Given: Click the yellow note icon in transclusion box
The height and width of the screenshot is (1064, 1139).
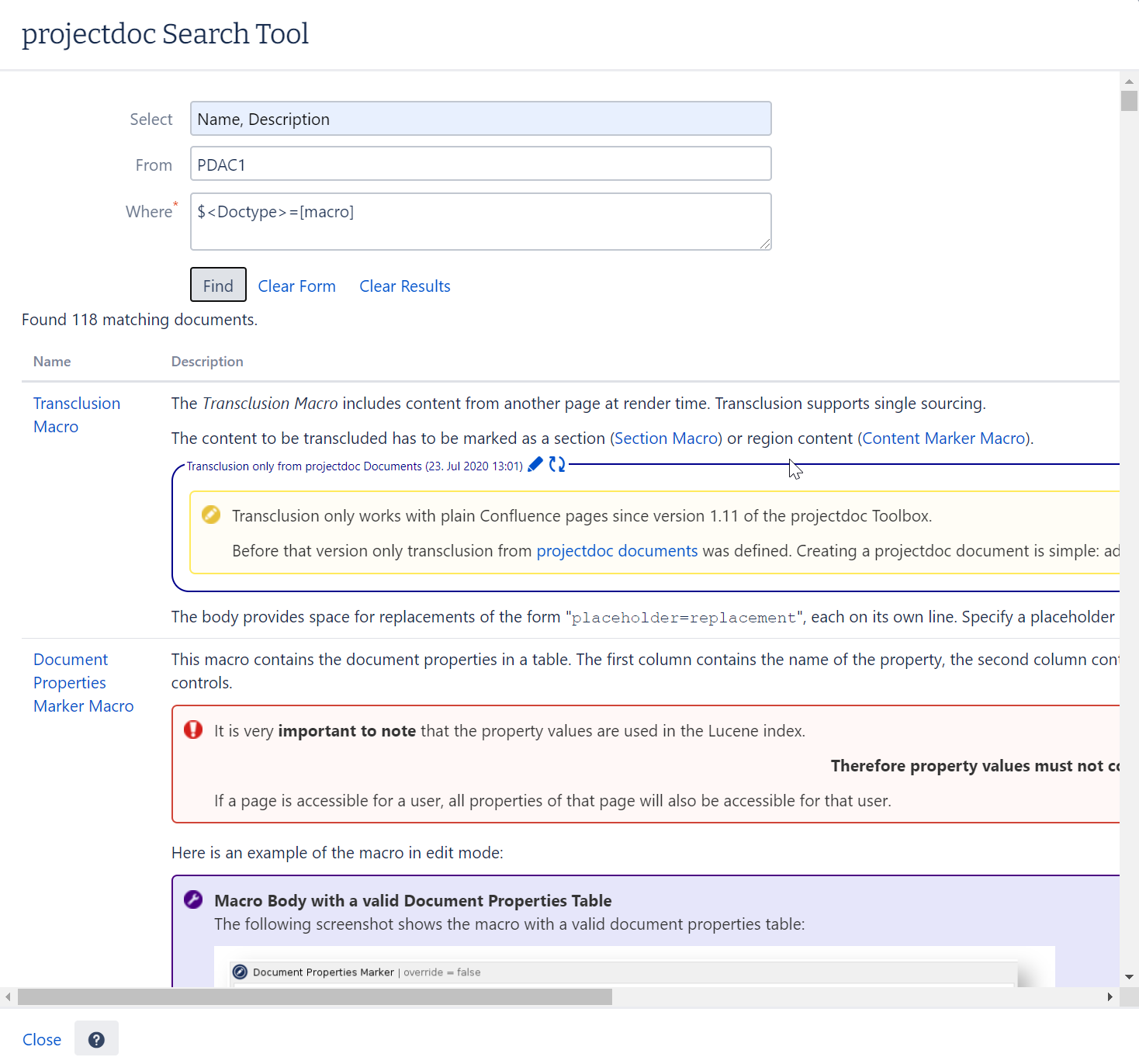Looking at the screenshot, I should click(211, 515).
